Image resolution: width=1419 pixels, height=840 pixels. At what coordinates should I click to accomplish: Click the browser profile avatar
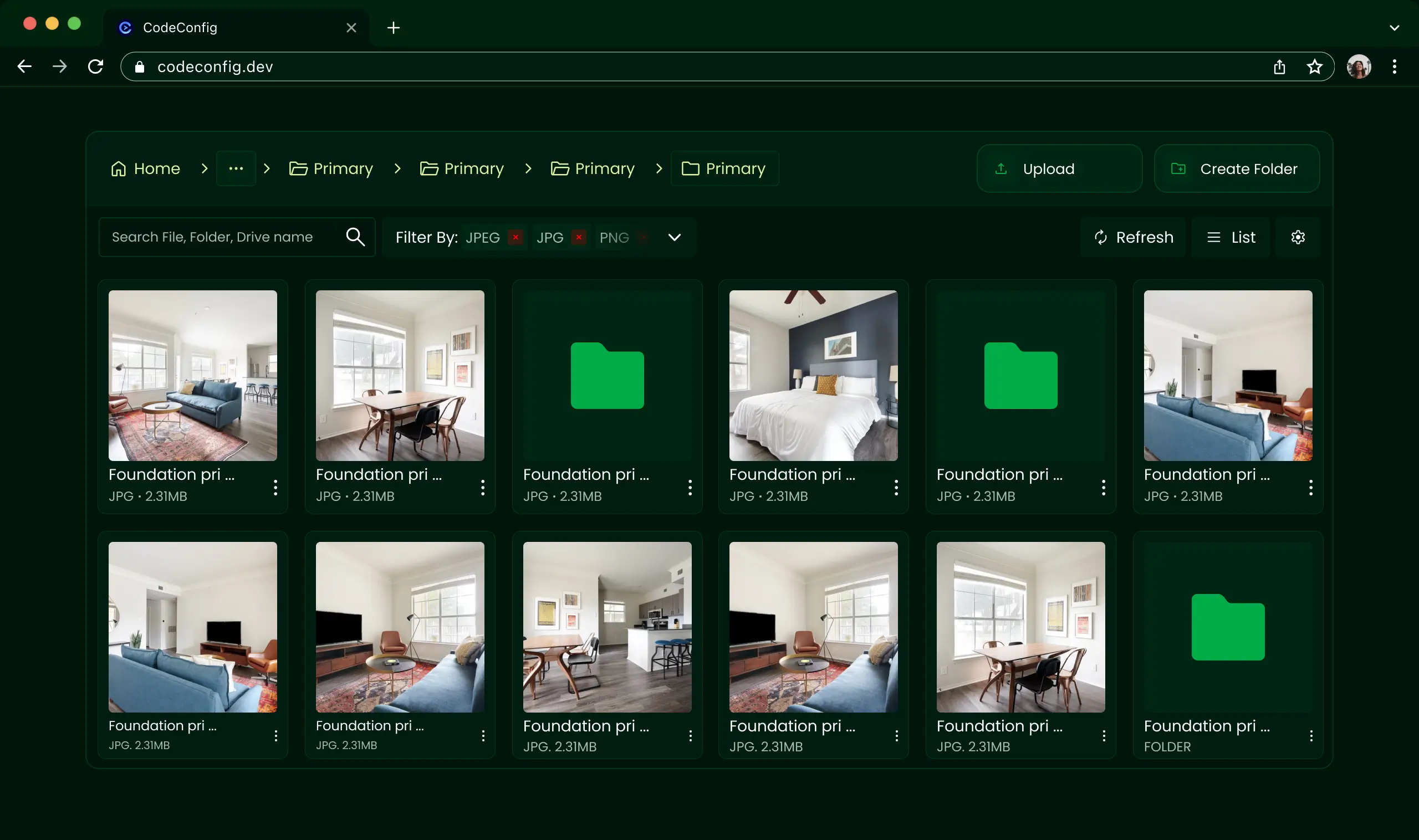[1360, 66]
